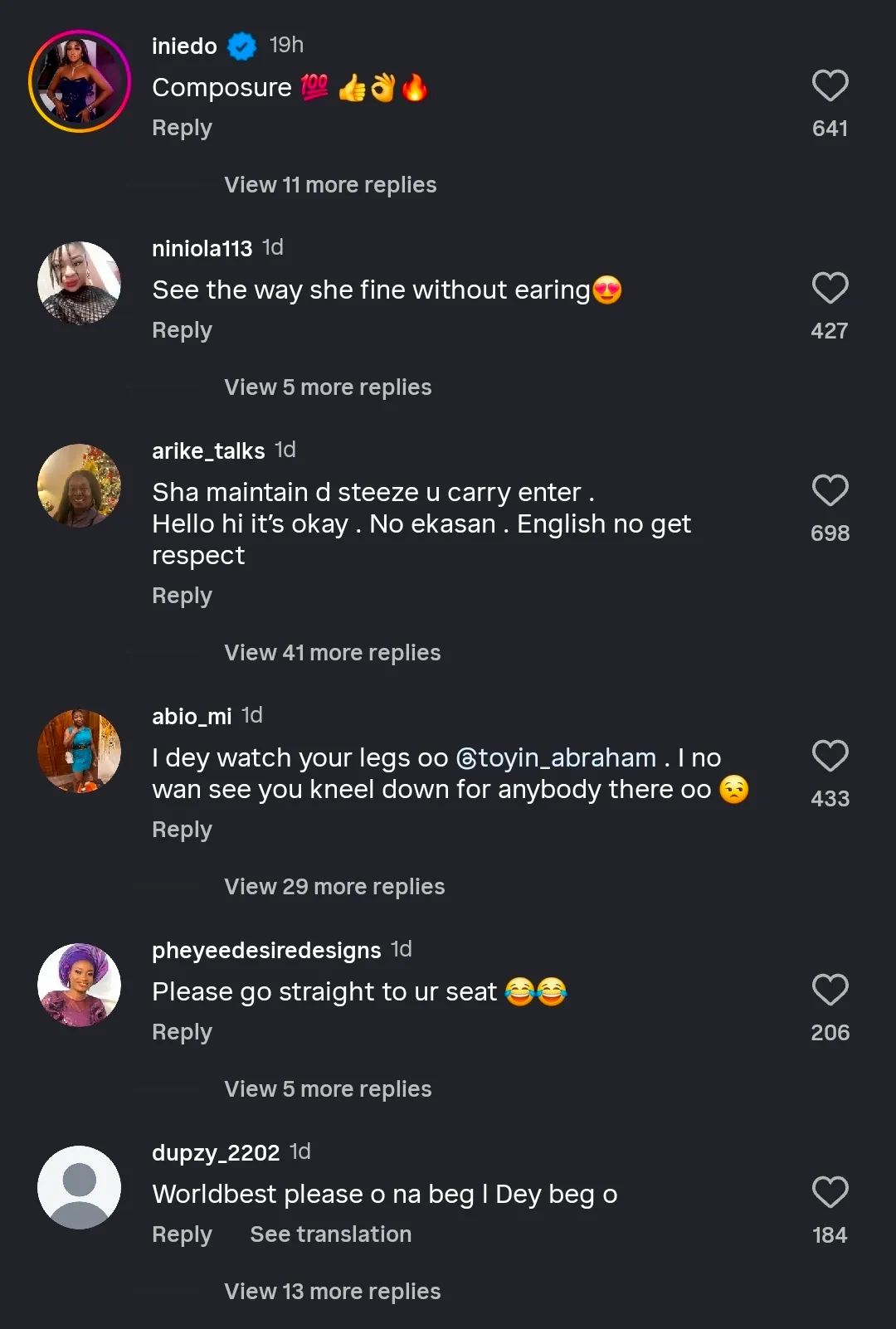Open the @toyin_abraham mention
The height and width of the screenshot is (1329, 896).
click(x=557, y=758)
